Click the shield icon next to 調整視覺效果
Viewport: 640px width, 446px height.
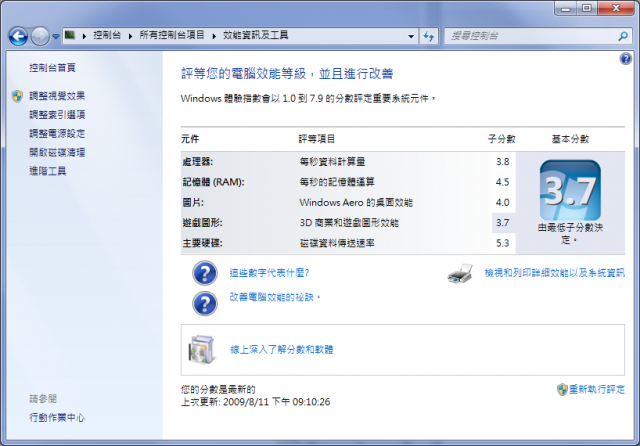(17, 96)
